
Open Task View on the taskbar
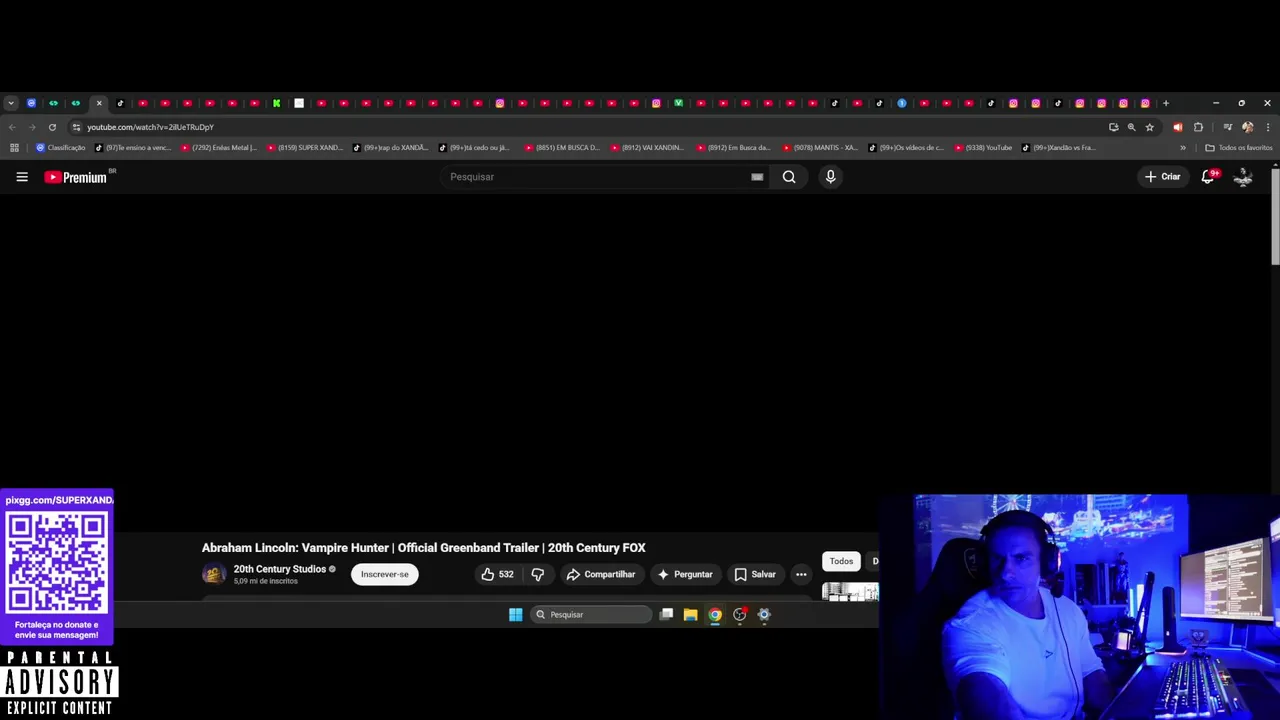pos(666,615)
